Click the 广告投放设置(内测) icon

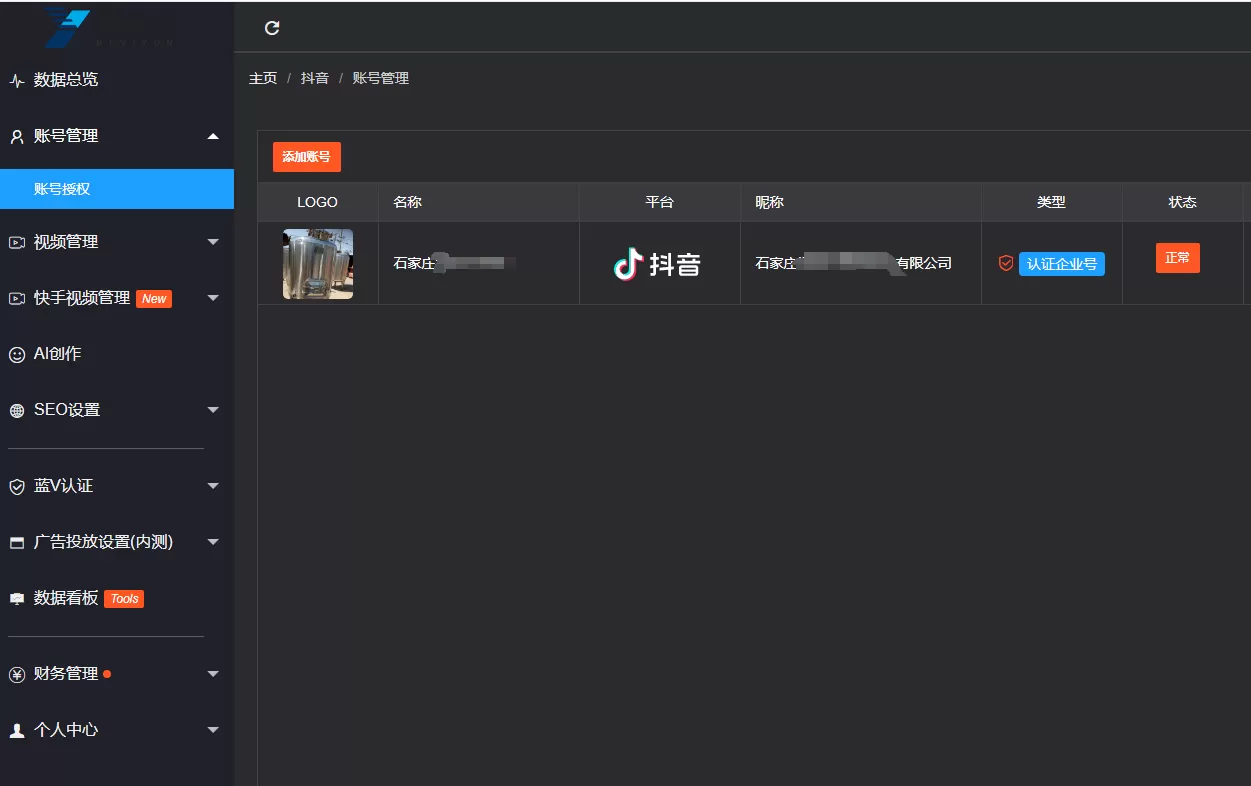pos(16,542)
